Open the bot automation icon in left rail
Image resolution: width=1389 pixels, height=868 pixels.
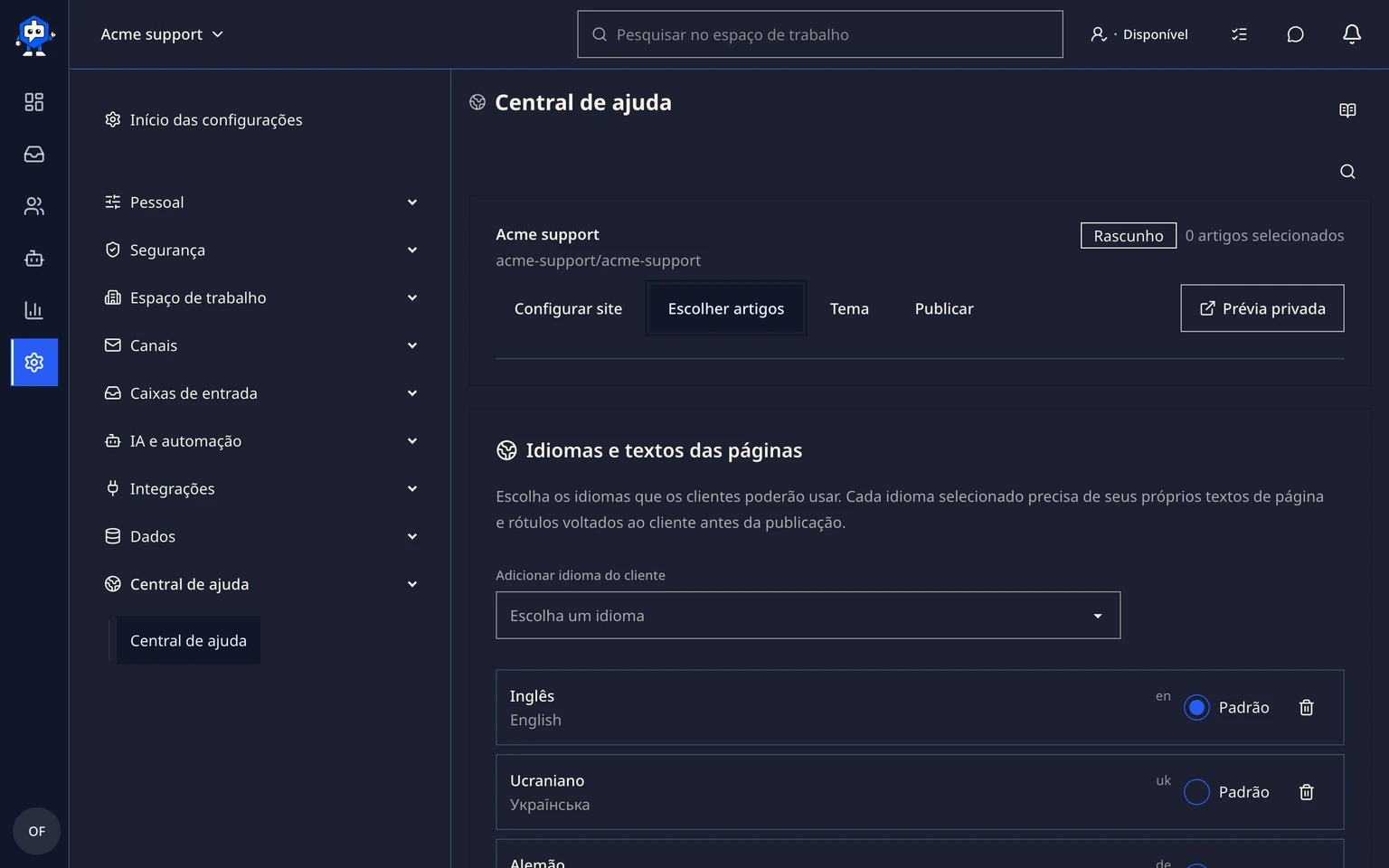point(34,259)
